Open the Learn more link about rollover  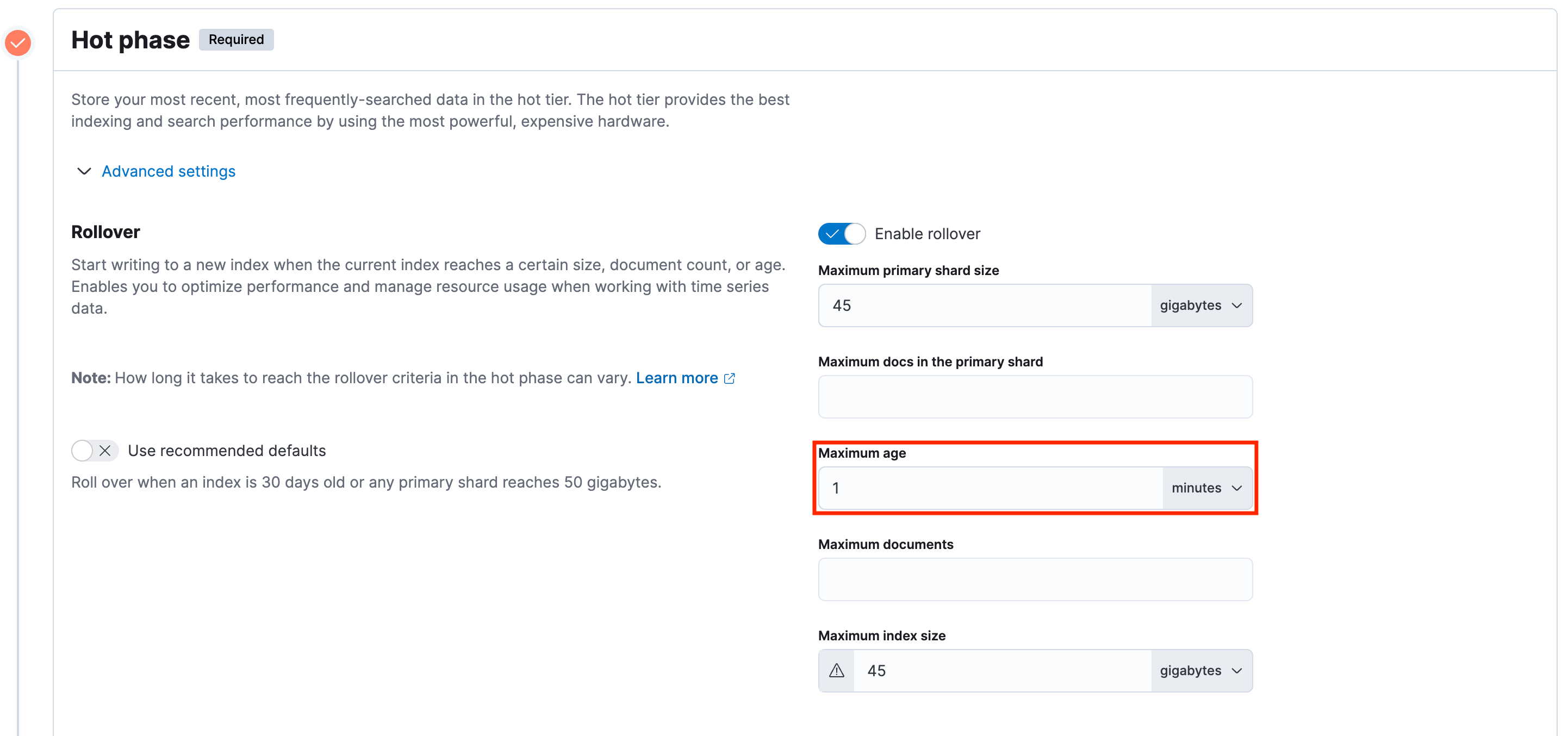(x=677, y=377)
